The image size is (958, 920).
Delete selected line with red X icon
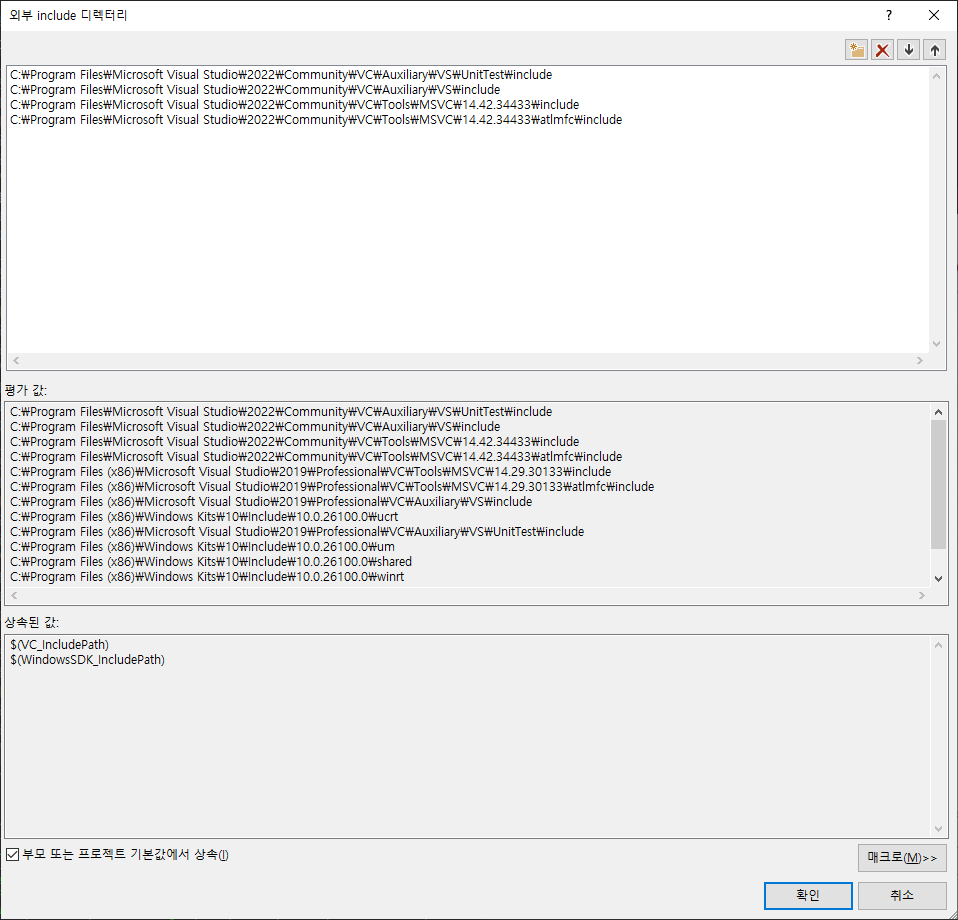(x=882, y=50)
